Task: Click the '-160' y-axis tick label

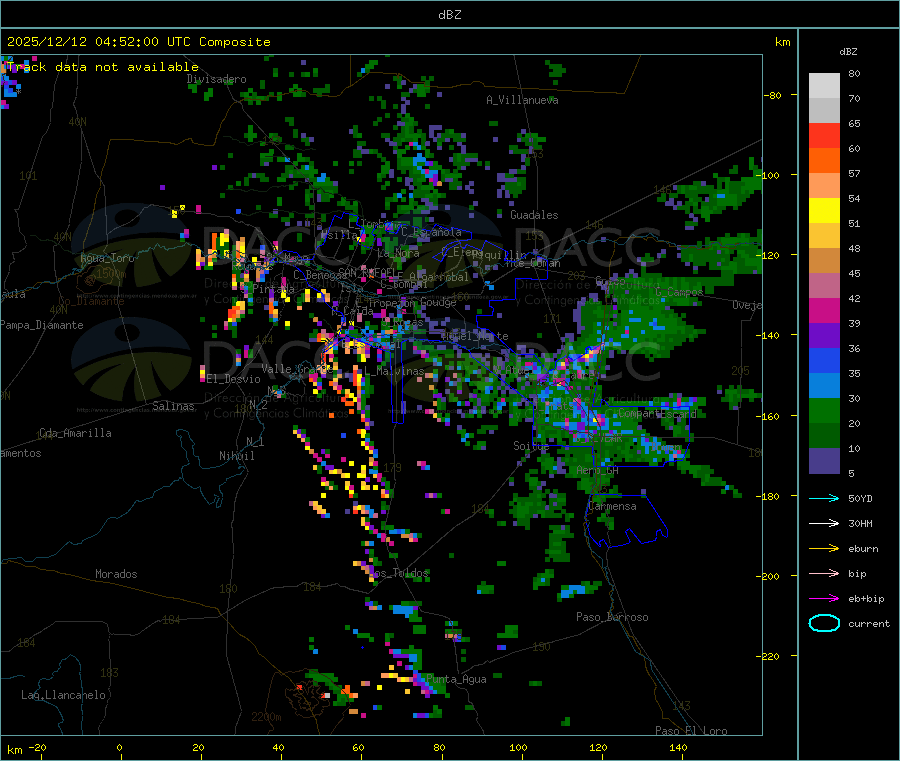Action: (x=769, y=416)
